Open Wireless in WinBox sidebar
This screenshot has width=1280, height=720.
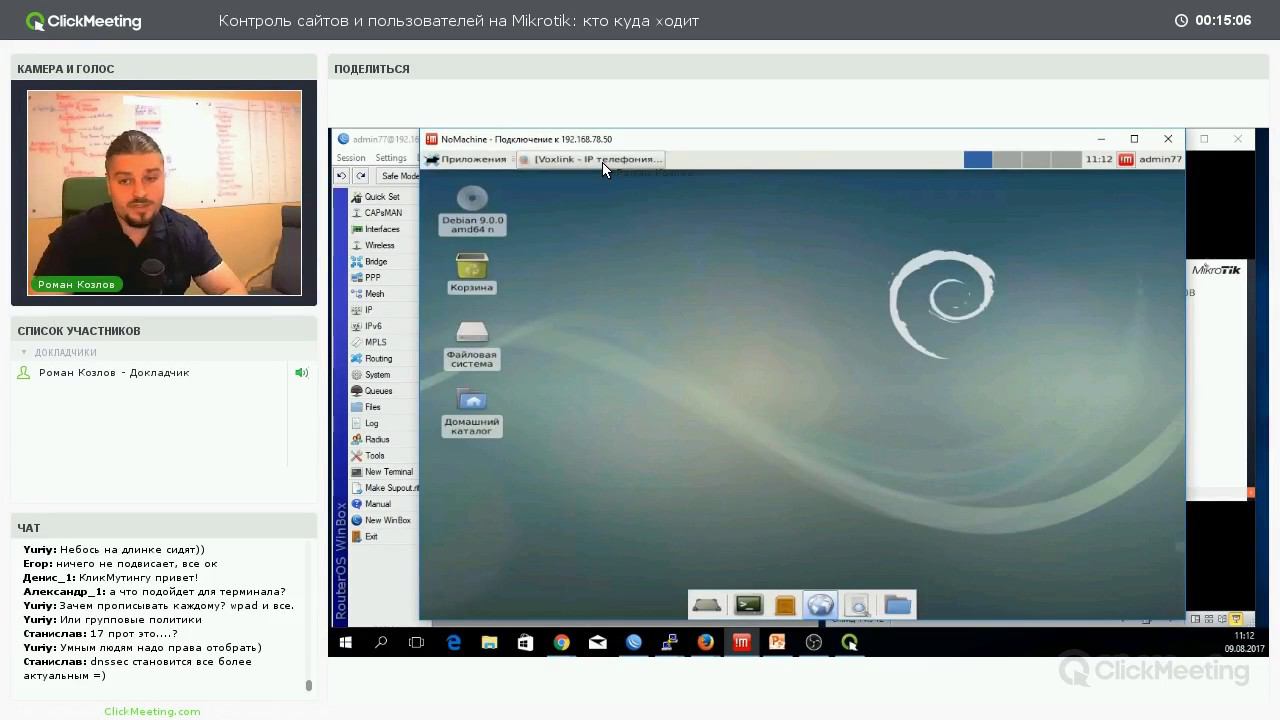(379, 245)
